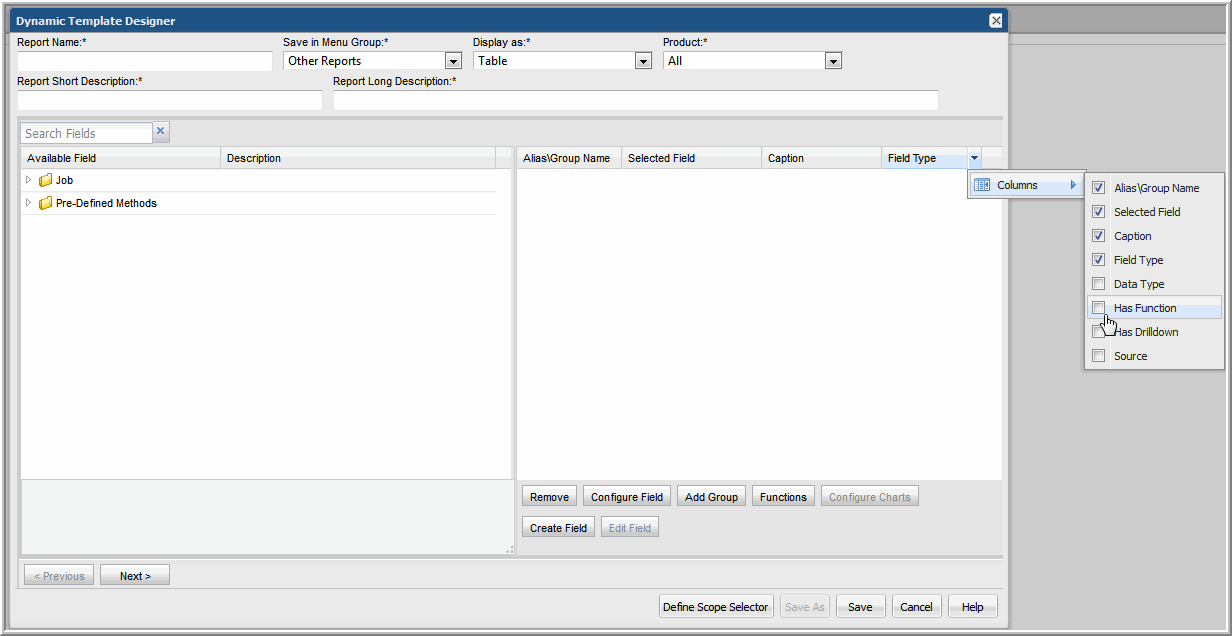This screenshot has width=1232, height=636.
Task: Open the Columns submenu entry
Action: [1027, 185]
